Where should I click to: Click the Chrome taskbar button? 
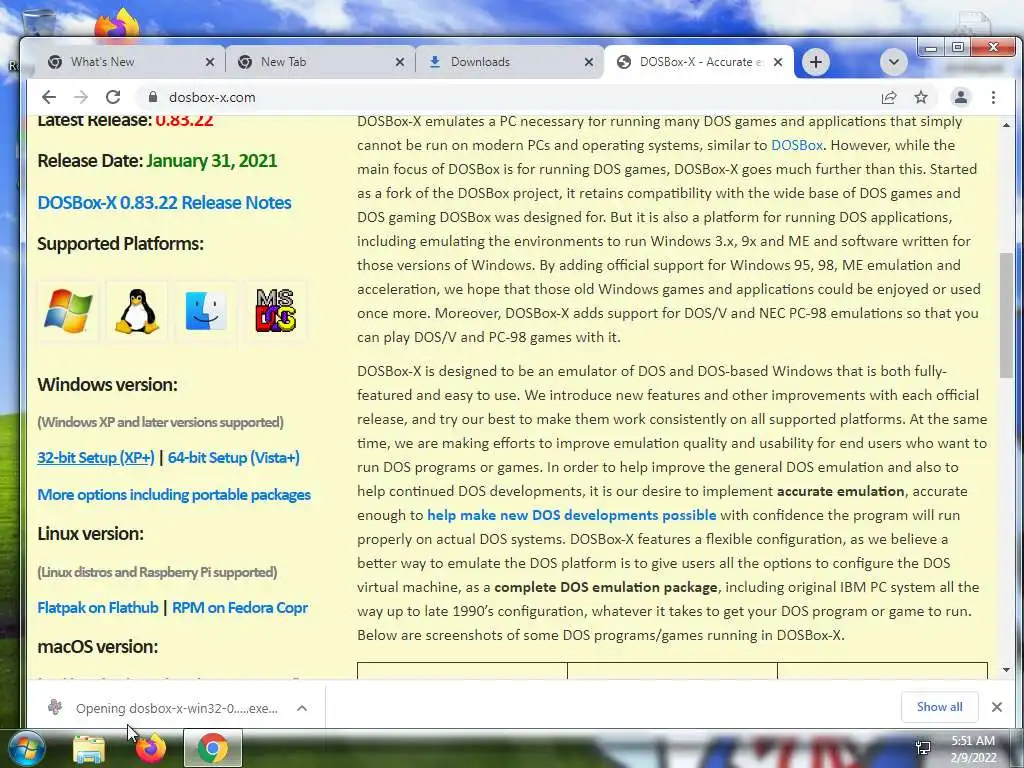[213, 748]
